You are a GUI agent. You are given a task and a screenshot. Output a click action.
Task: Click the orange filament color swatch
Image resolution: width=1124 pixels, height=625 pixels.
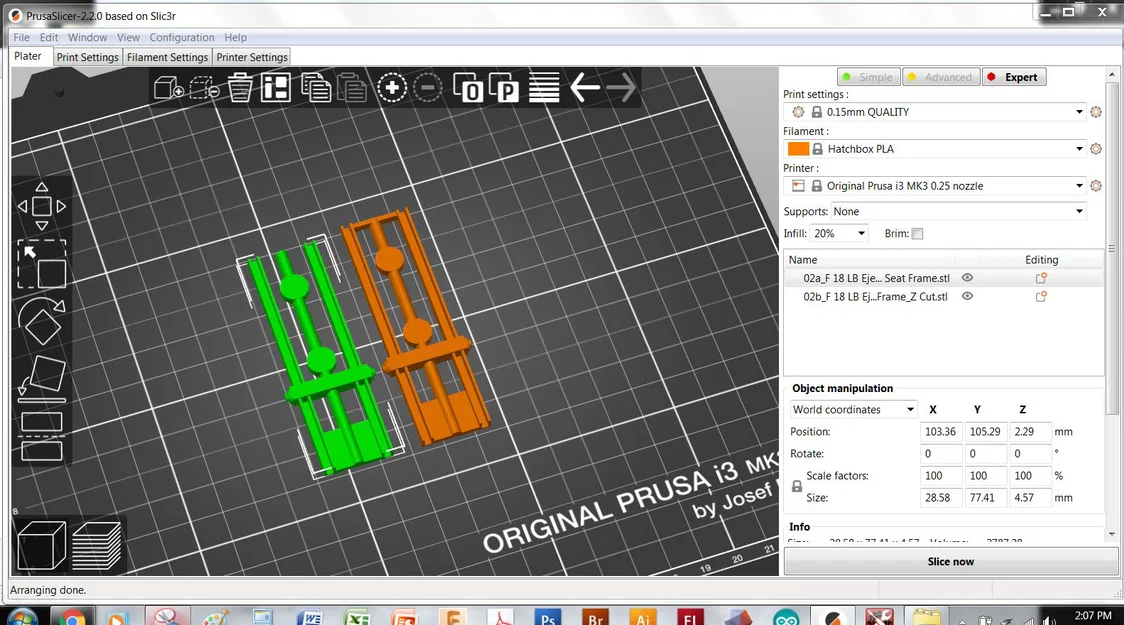pyautogui.click(x=798, y=148)
